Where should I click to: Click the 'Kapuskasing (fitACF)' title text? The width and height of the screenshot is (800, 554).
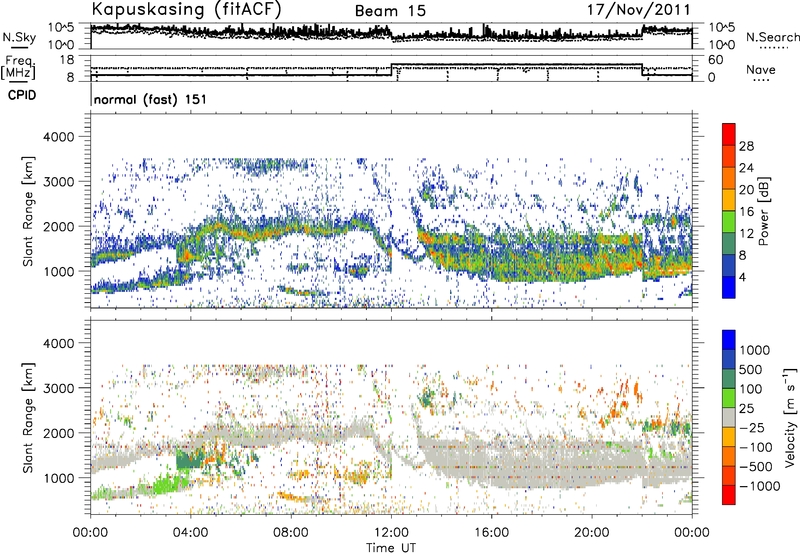click(187, 9)
